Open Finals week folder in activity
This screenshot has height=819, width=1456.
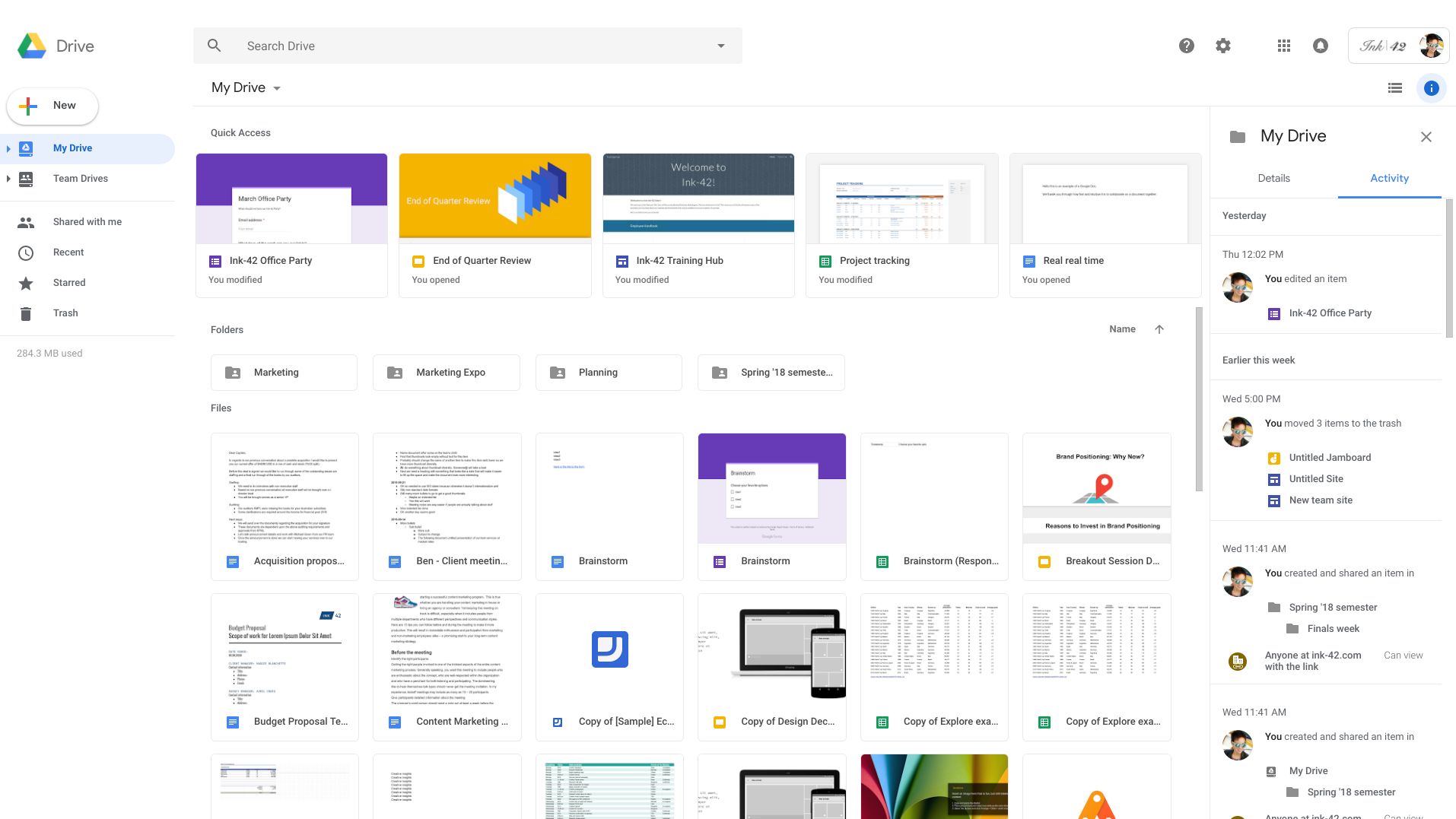[1333, 629]
